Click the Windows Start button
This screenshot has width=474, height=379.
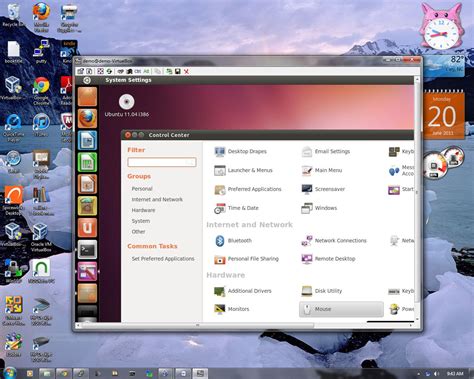pos(9,373)
